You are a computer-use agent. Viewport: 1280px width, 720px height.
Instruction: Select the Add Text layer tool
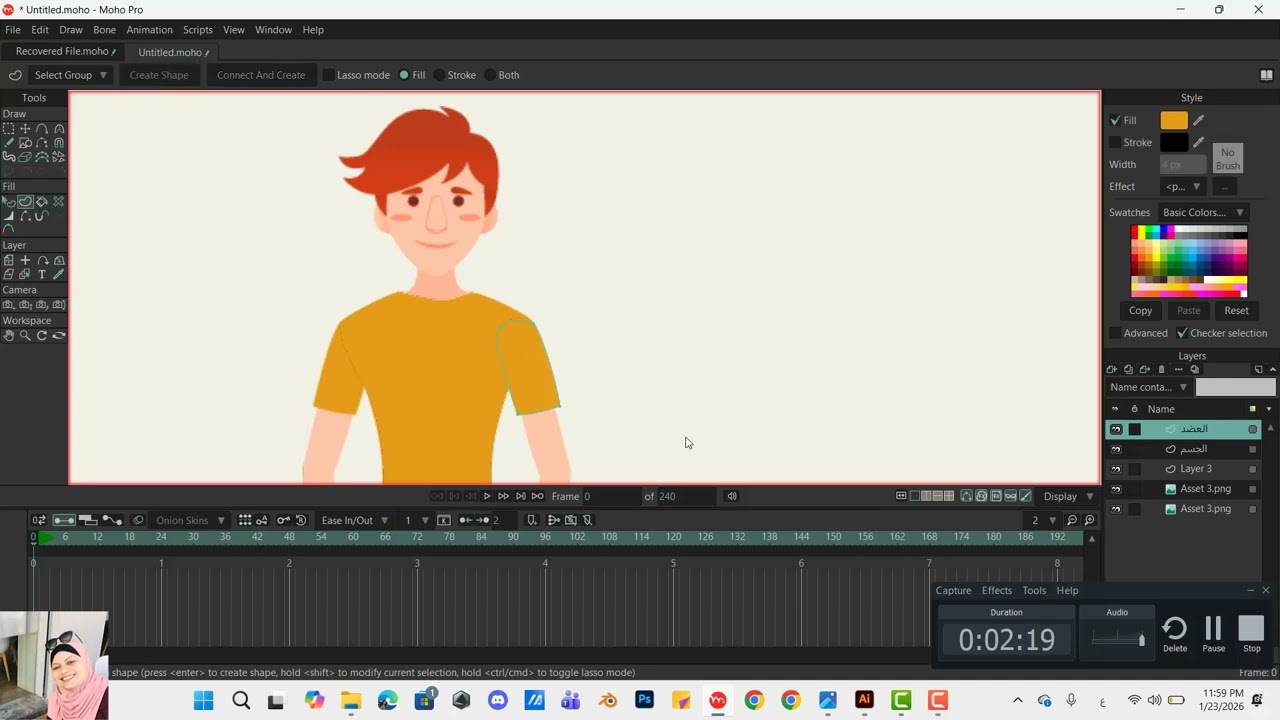click(x=42, y=274)
